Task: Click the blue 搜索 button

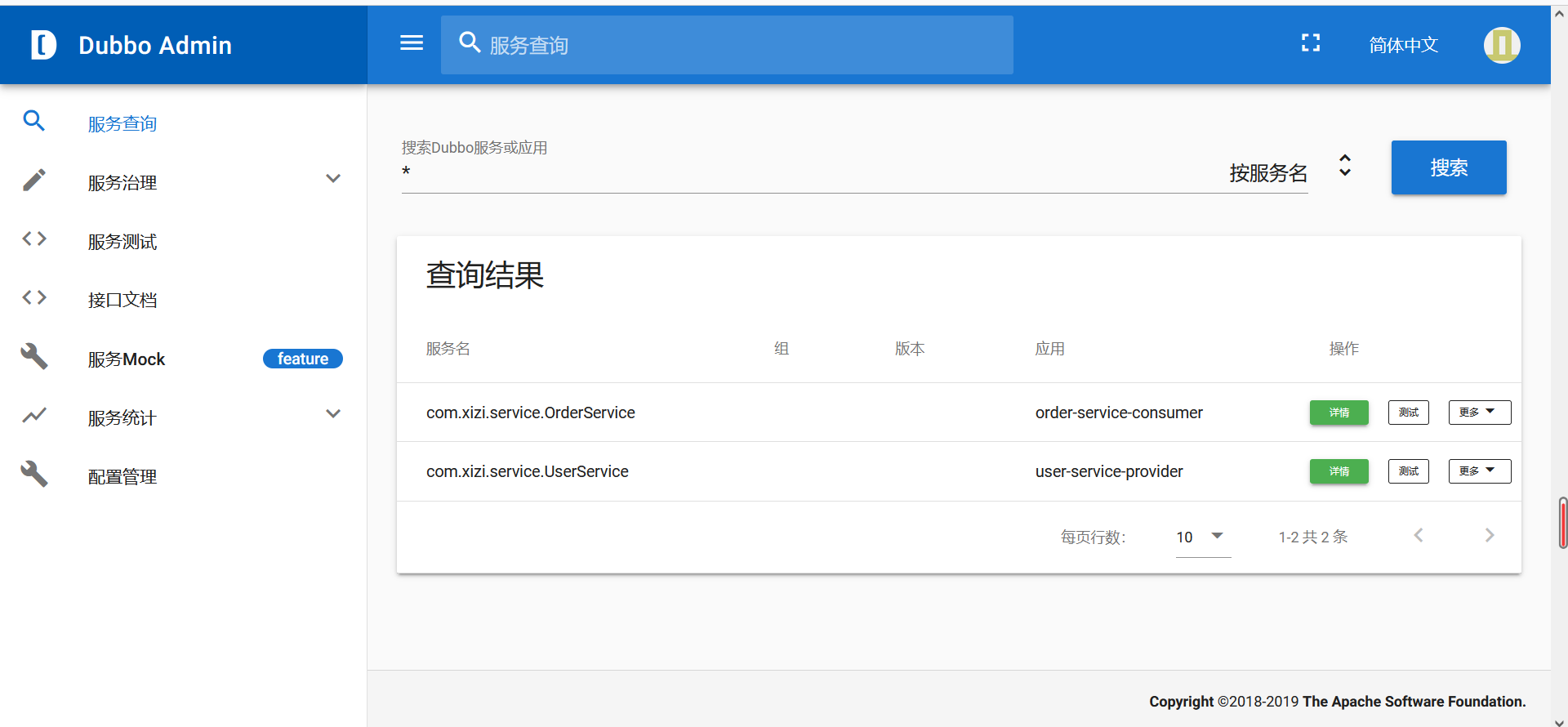Action: [x=1449, y=167]
